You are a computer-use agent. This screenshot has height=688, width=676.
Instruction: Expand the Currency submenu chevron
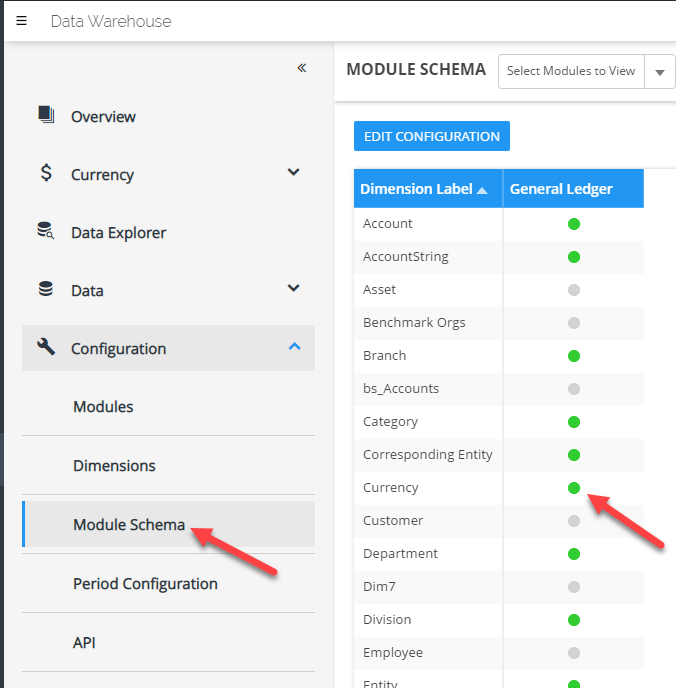[x=293, y=172]
